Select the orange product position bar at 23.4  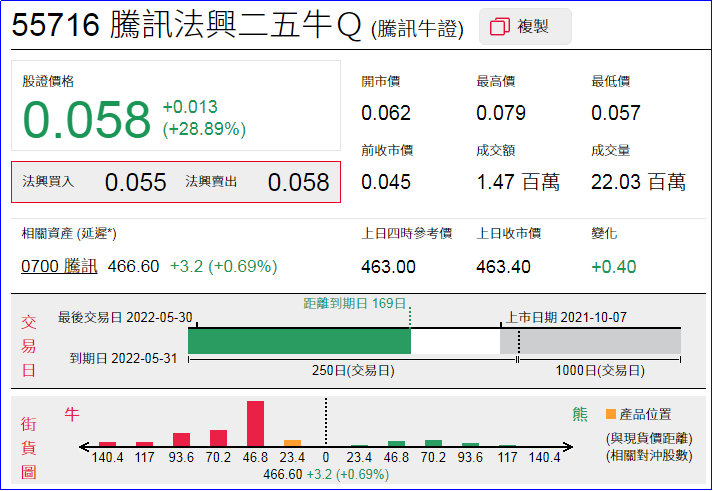[292, 442]
